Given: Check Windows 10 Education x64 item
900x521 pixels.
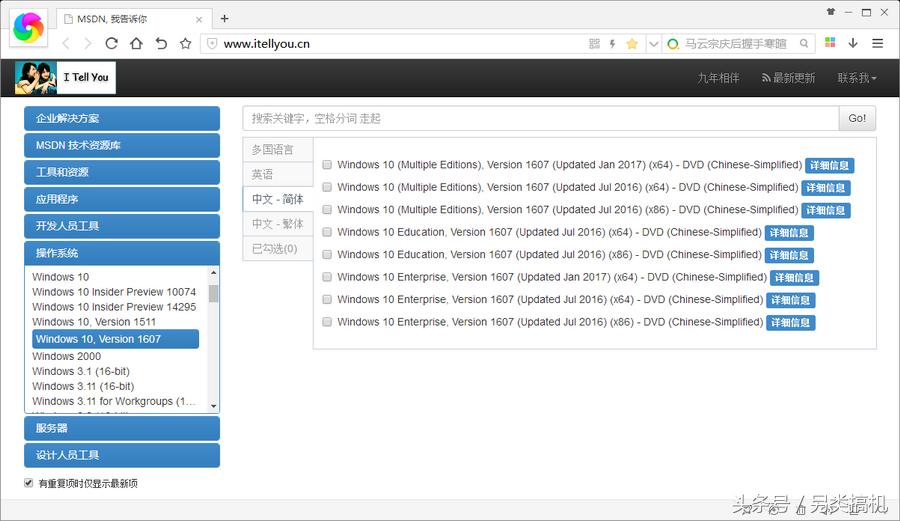Looking at the screenshot, I should click(327, 232).
